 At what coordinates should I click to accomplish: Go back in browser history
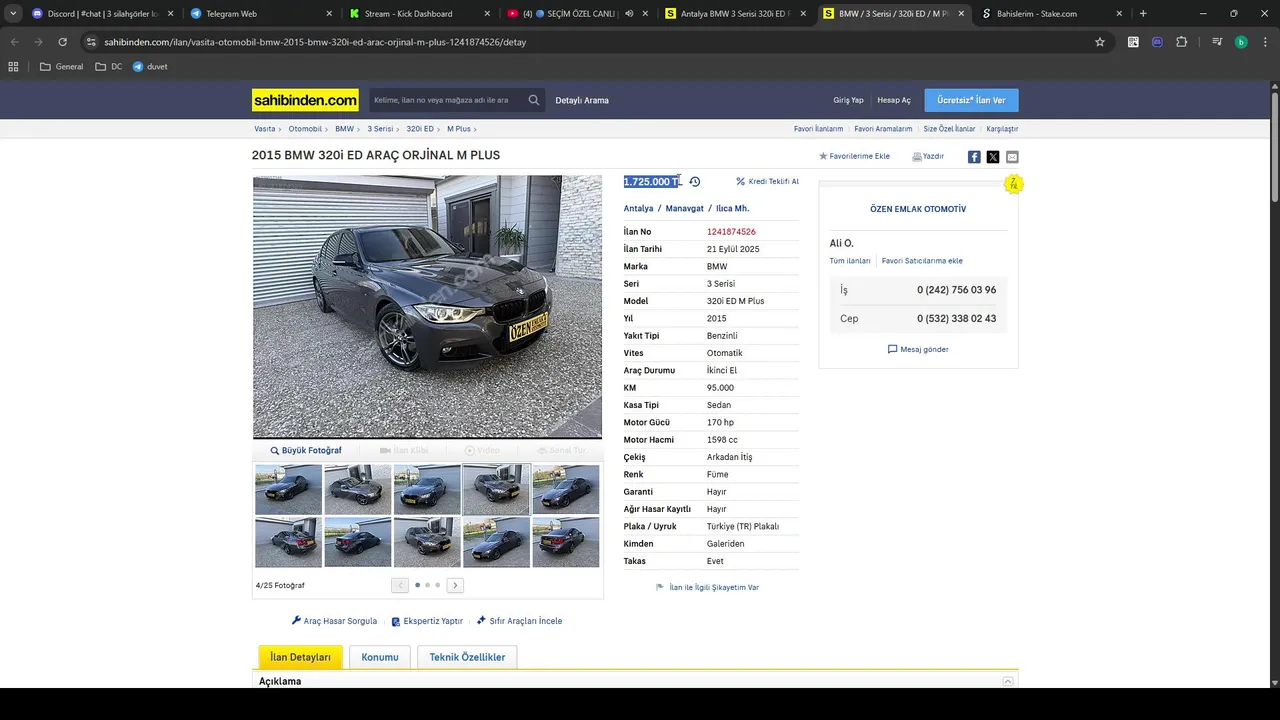14,42
